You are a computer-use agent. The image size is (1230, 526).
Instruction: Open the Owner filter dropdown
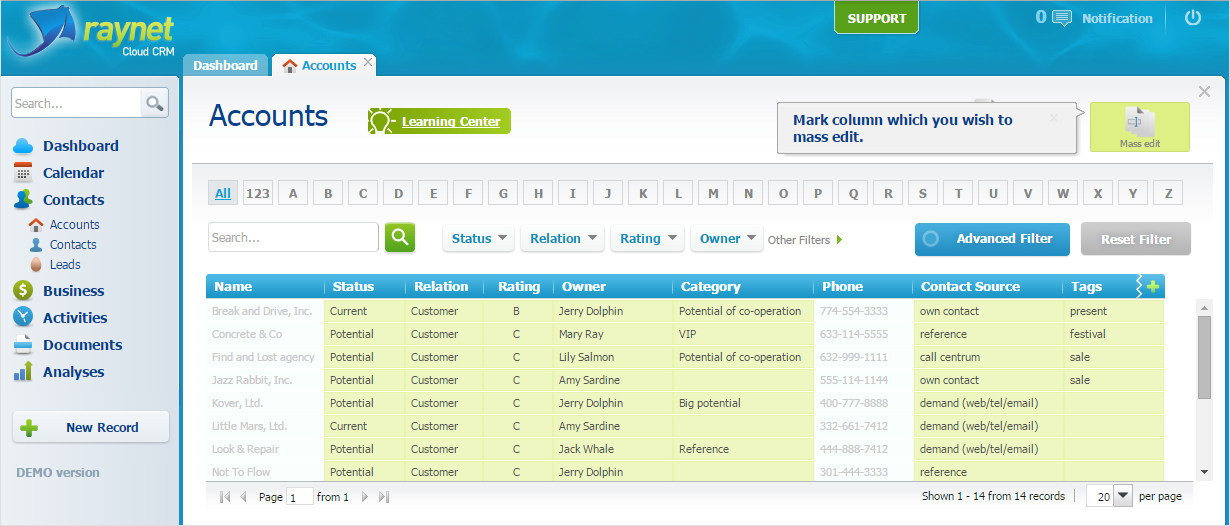727,238
